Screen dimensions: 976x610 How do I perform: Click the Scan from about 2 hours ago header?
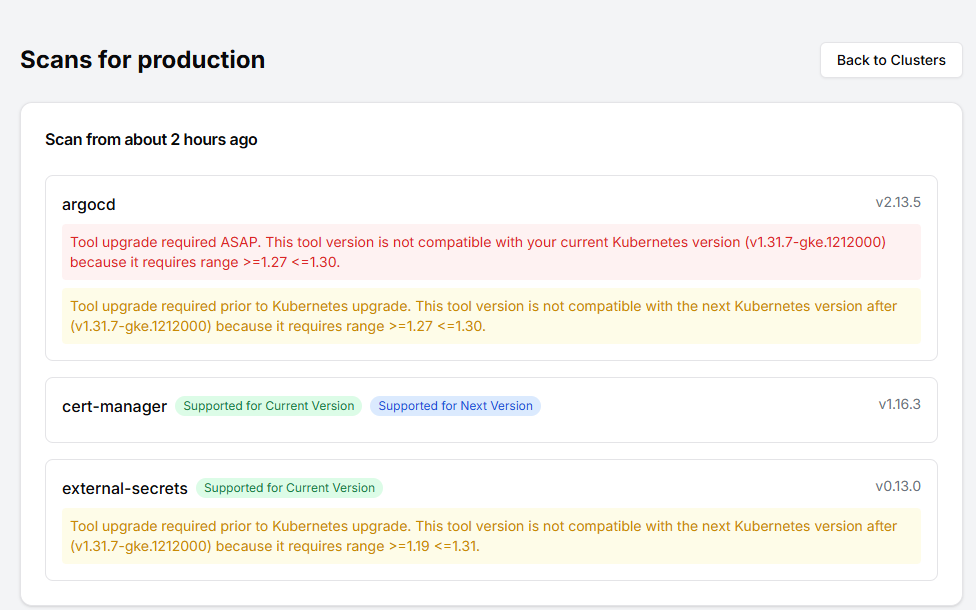point(150,139)
